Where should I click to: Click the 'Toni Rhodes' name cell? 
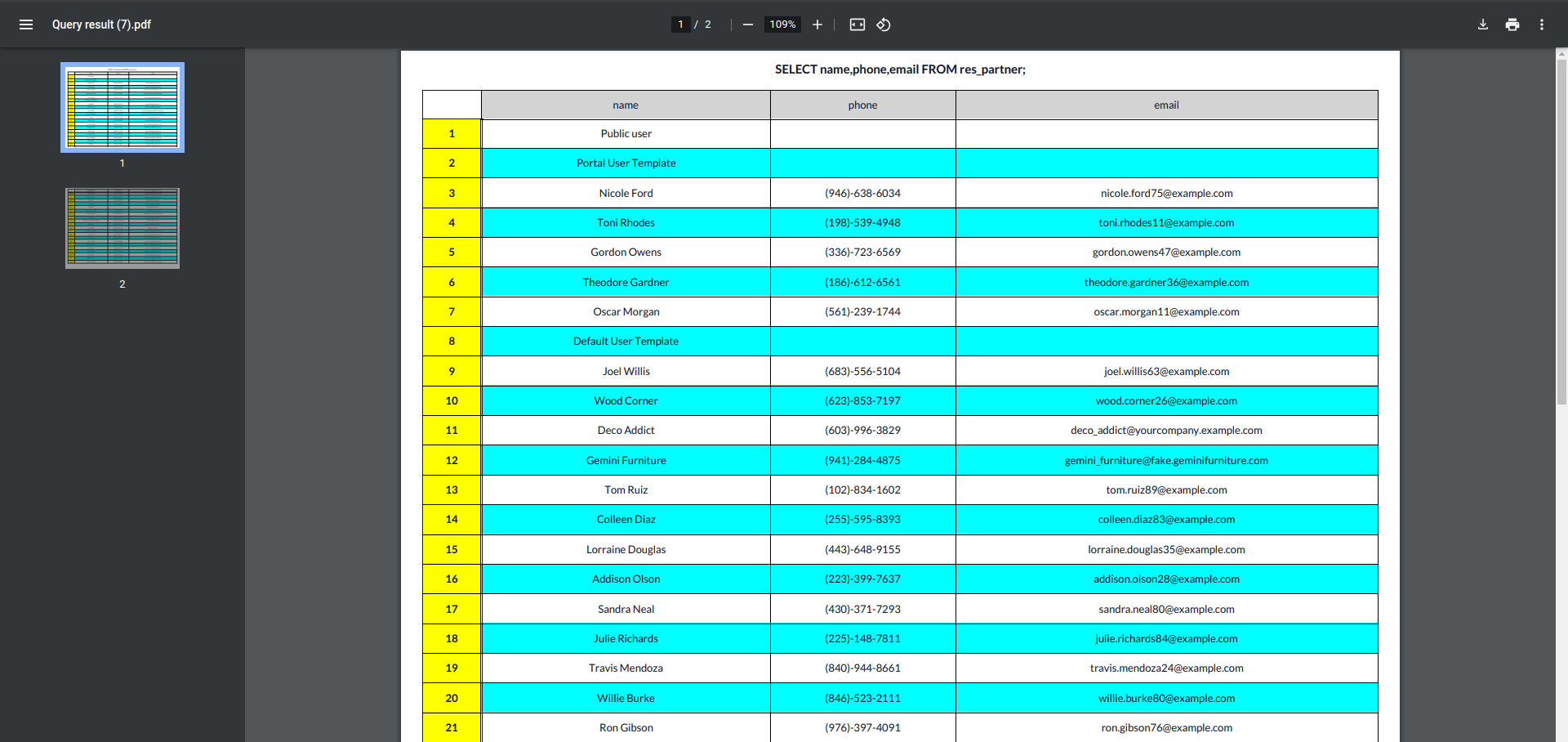pyautogui.click(x=626, y=222)
